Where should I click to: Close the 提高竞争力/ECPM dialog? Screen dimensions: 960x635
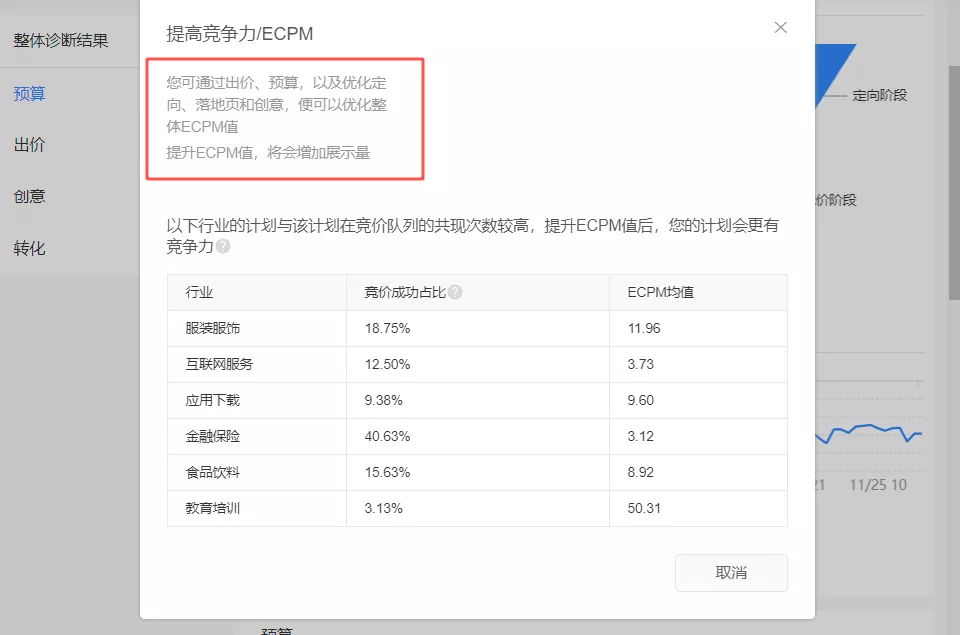coord(780,28)
